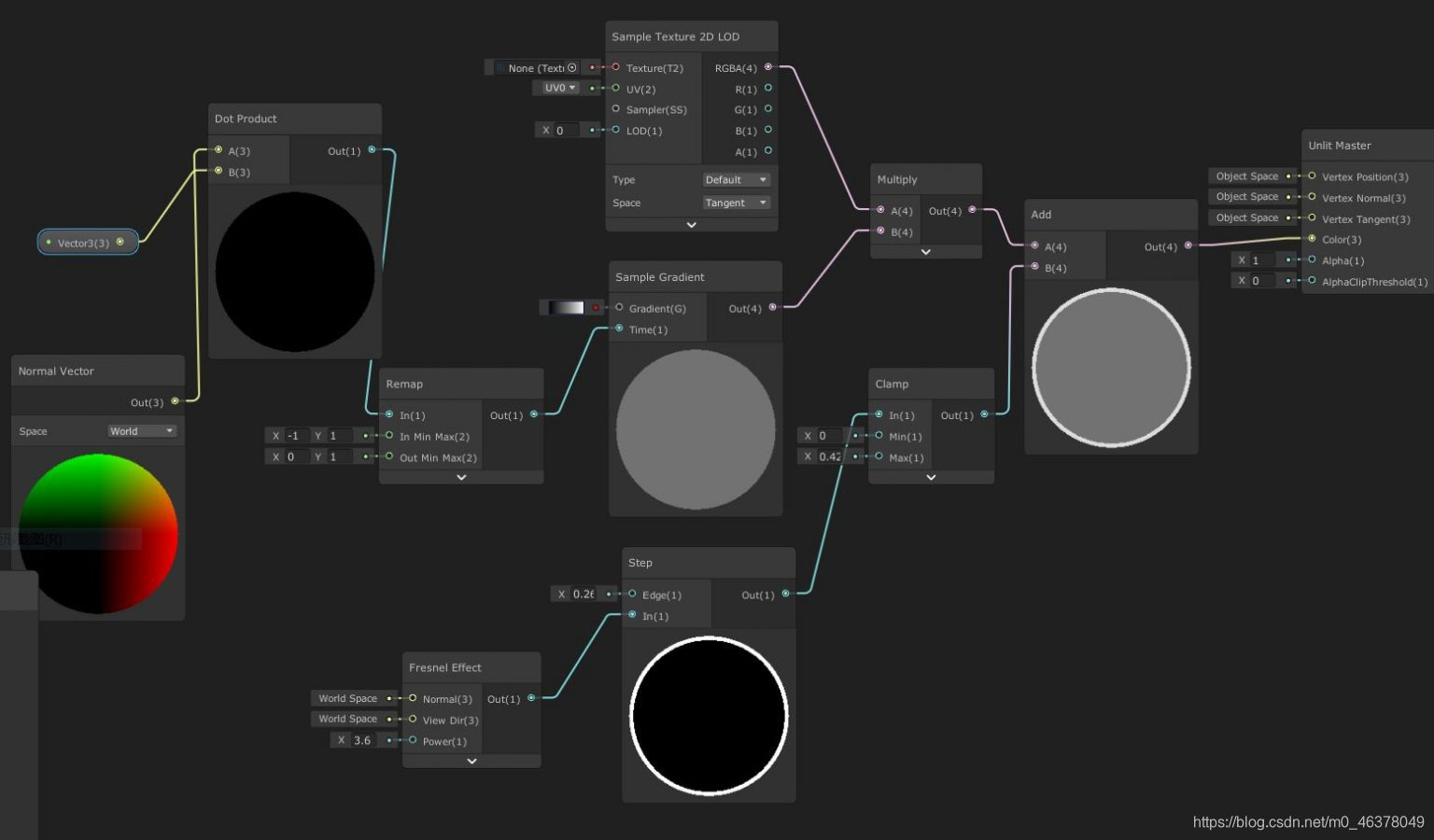Click the Edge(1) input port on the Step node

pyautogui.click(x=633, y=595)
